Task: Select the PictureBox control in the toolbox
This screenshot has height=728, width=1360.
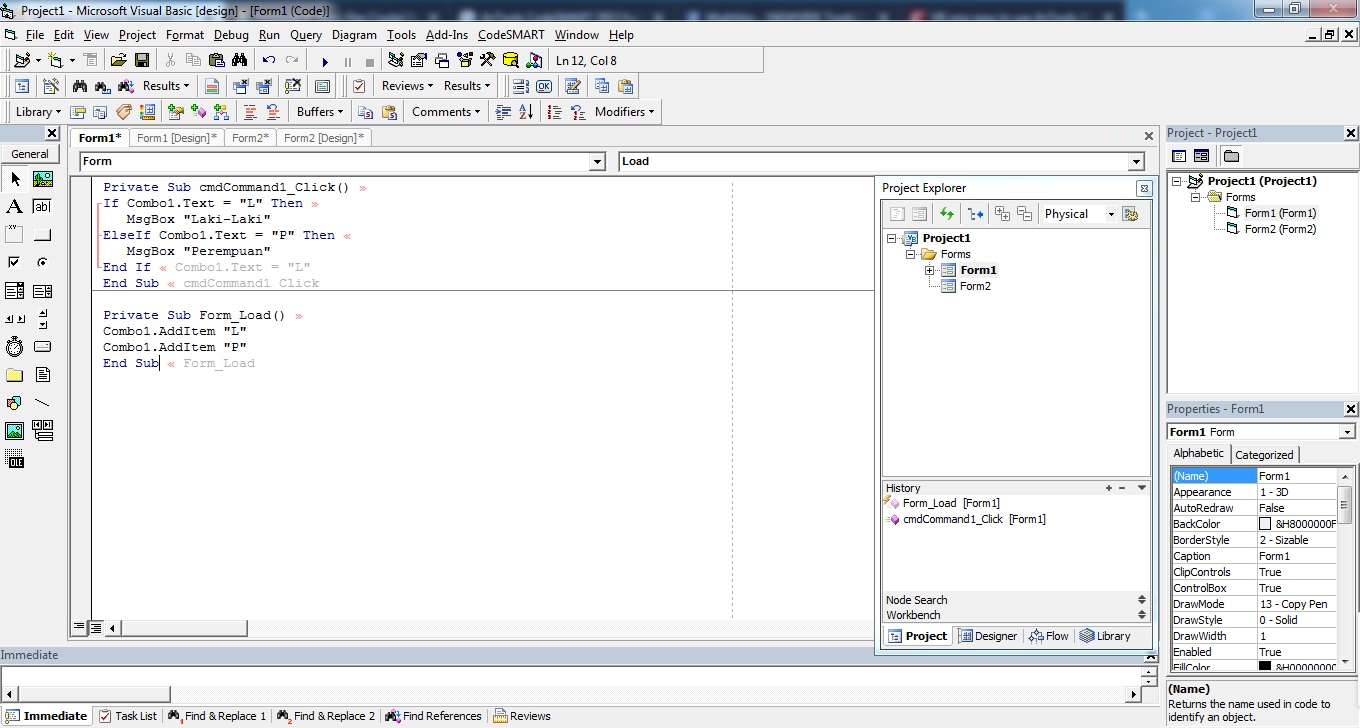Action: tap(43, 179)
